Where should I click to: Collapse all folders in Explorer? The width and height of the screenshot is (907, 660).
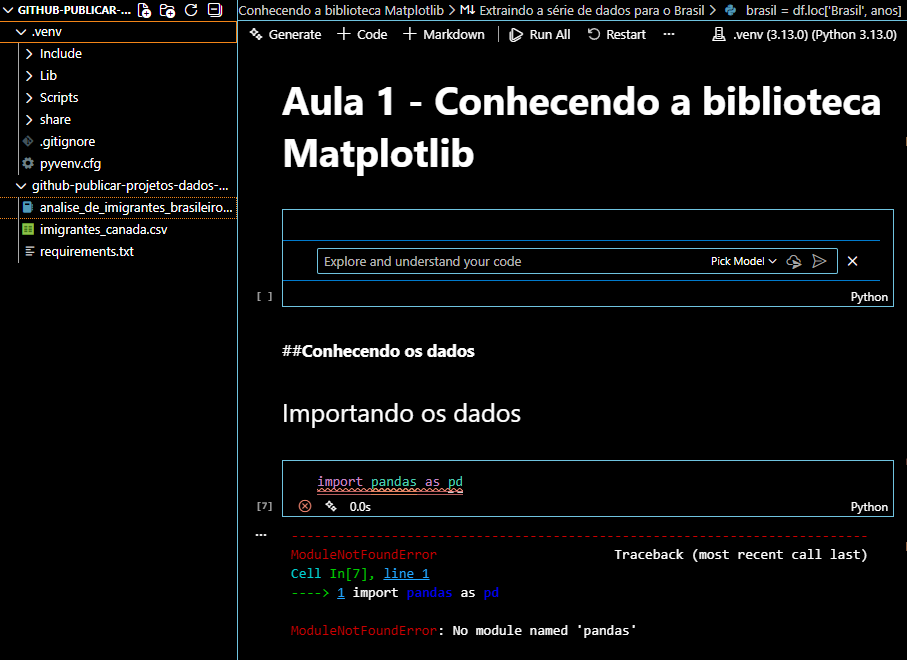(214, 11)
